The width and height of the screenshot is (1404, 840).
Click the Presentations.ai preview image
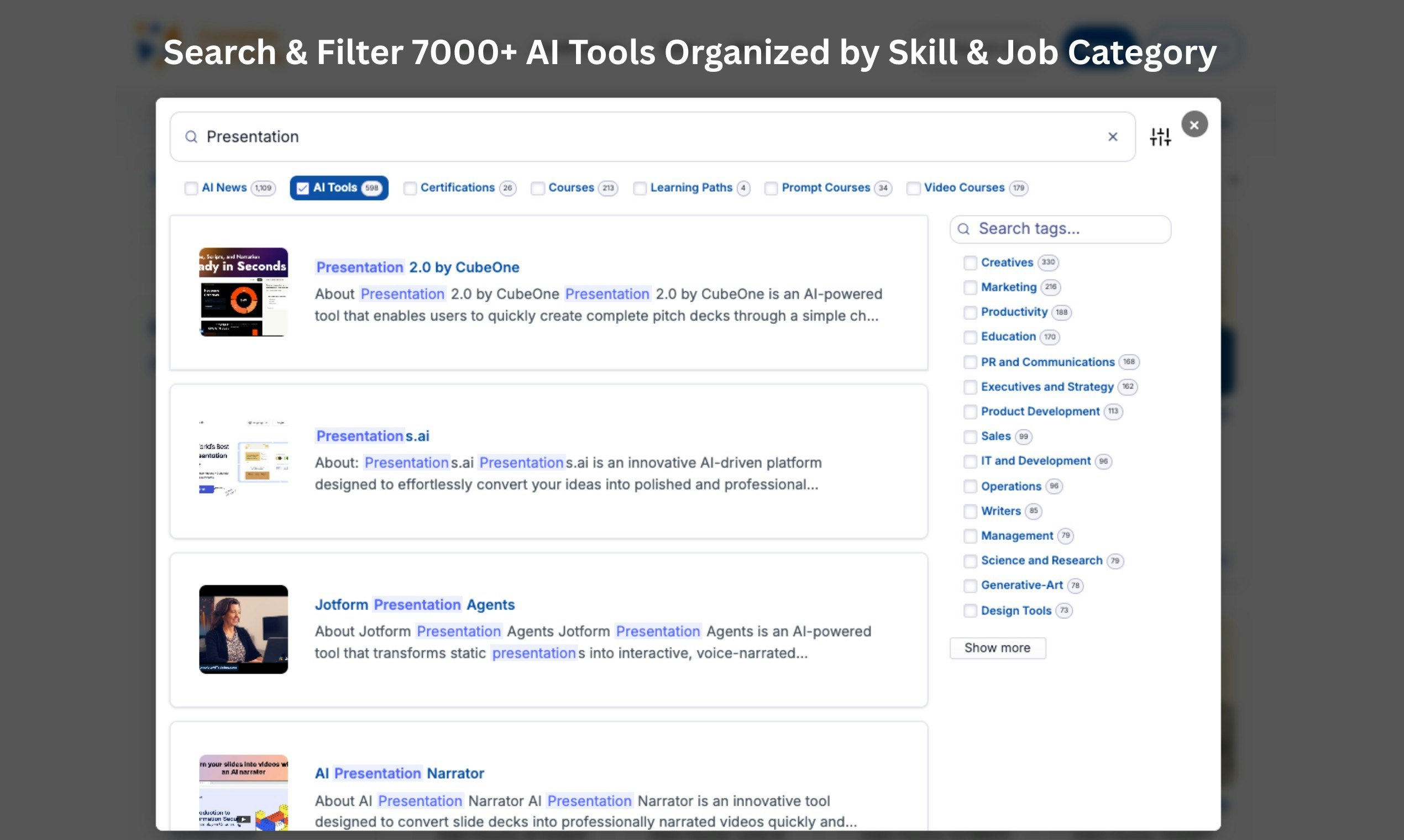coord(243,459)
